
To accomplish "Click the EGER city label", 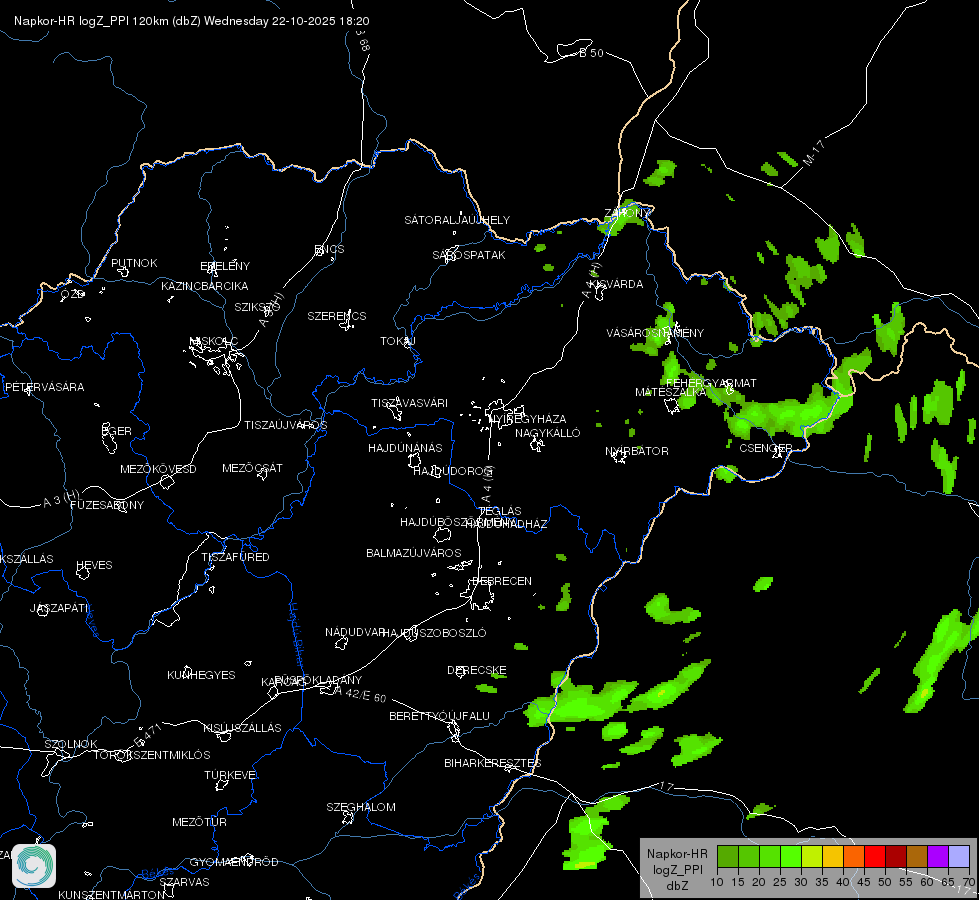I will coord(117,431).
